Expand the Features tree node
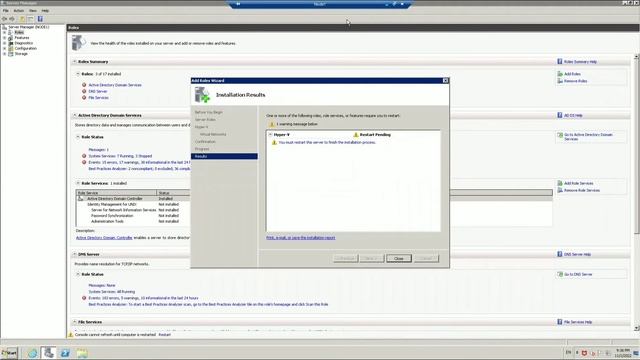640x360 pixels. click(4, 38)
